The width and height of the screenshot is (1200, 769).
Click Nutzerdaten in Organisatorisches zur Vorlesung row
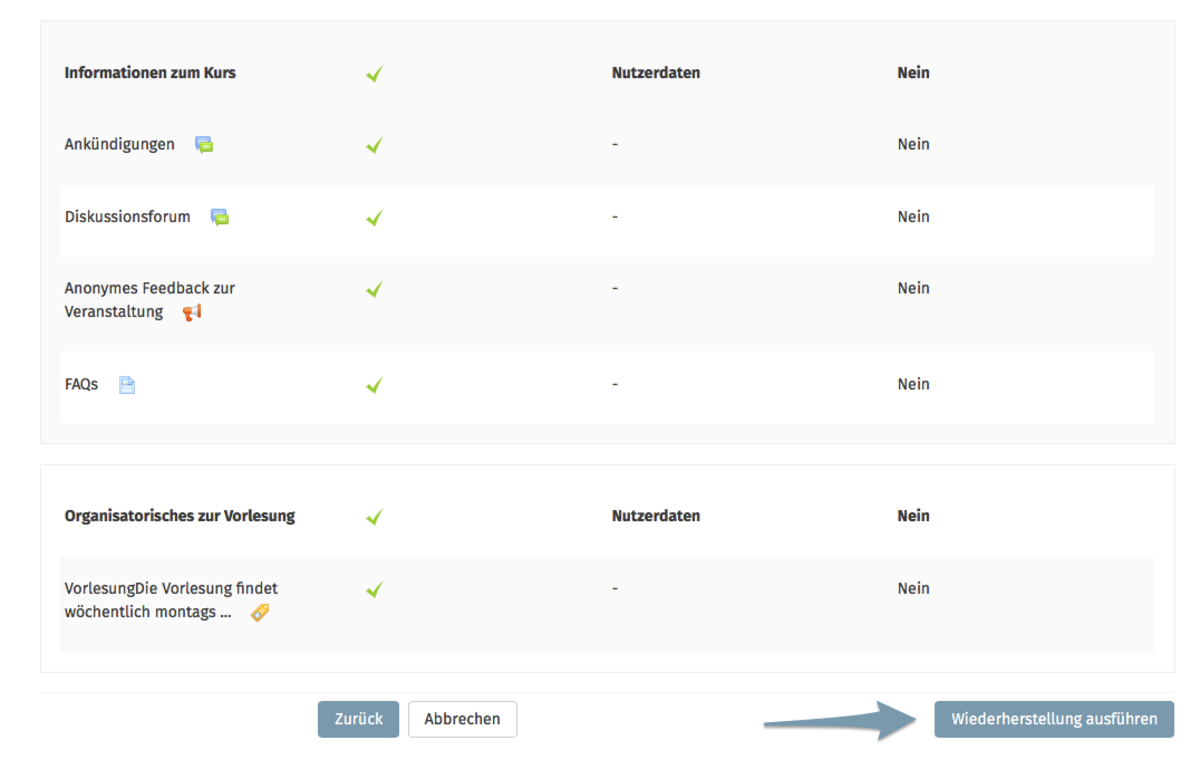[656, 516]
